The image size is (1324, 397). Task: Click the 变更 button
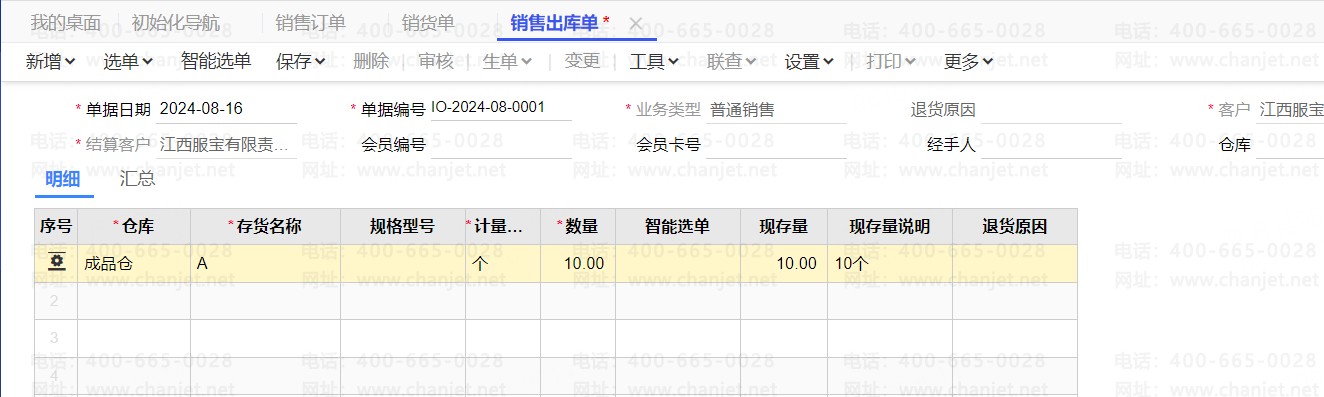point(582,62)
